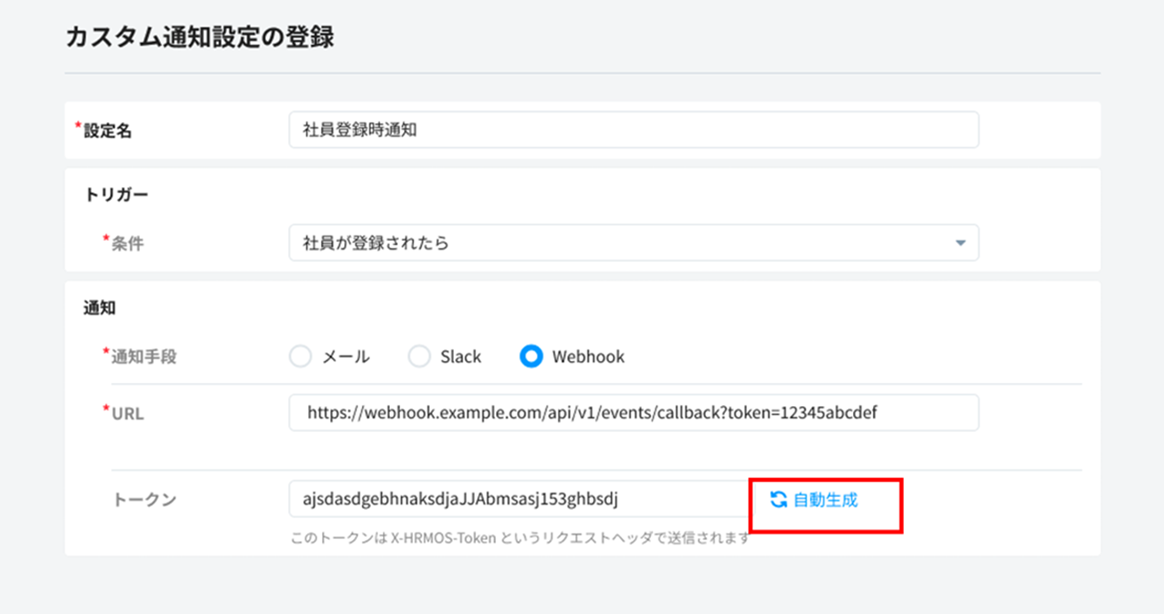This screenshot has height=614, width=1164.
Task: Click the refresh icon beside 自動生成
Action: [x=778, y=499]
